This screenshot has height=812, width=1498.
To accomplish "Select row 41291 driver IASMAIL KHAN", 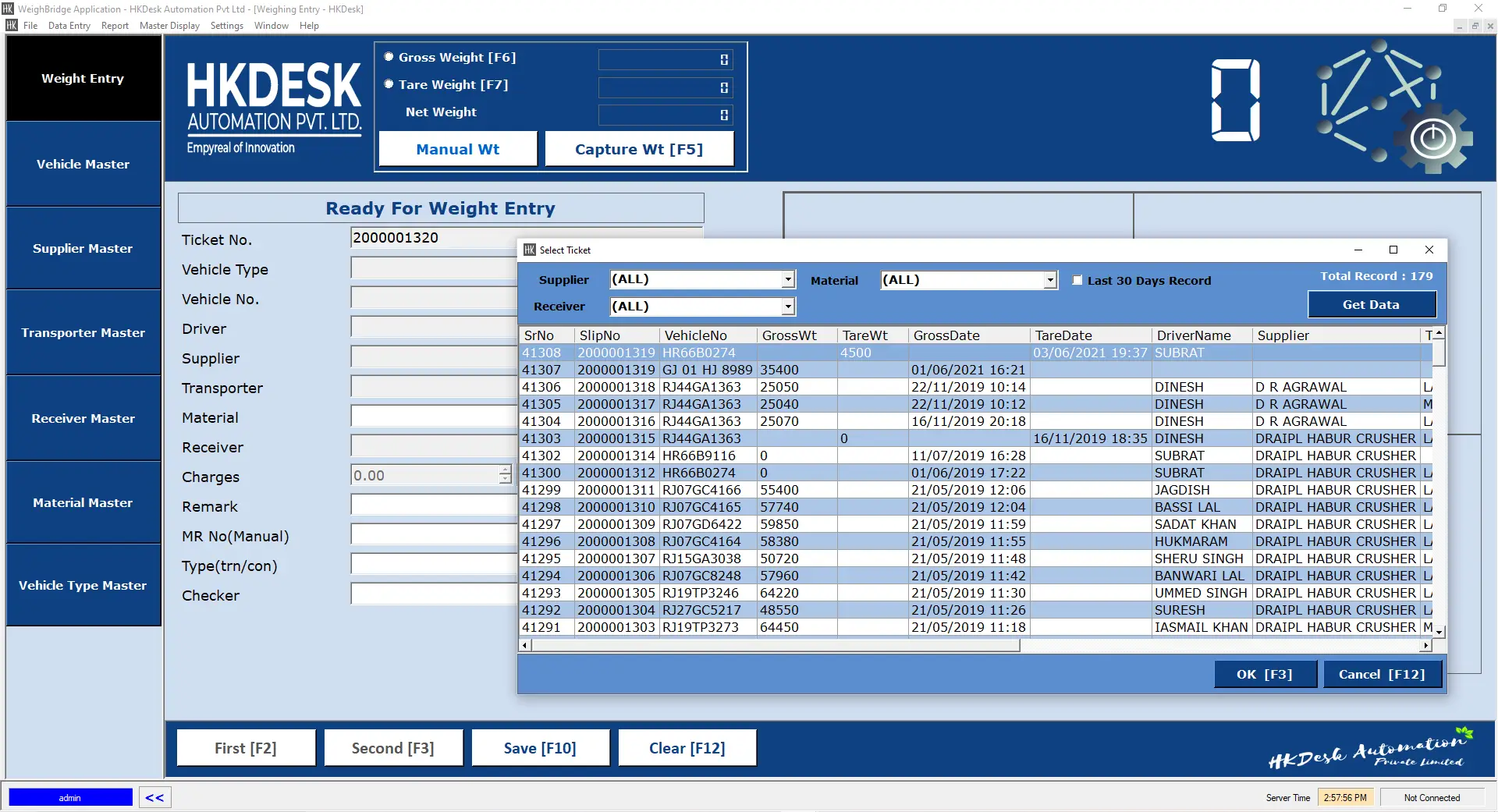I will (x=976, y=627).
